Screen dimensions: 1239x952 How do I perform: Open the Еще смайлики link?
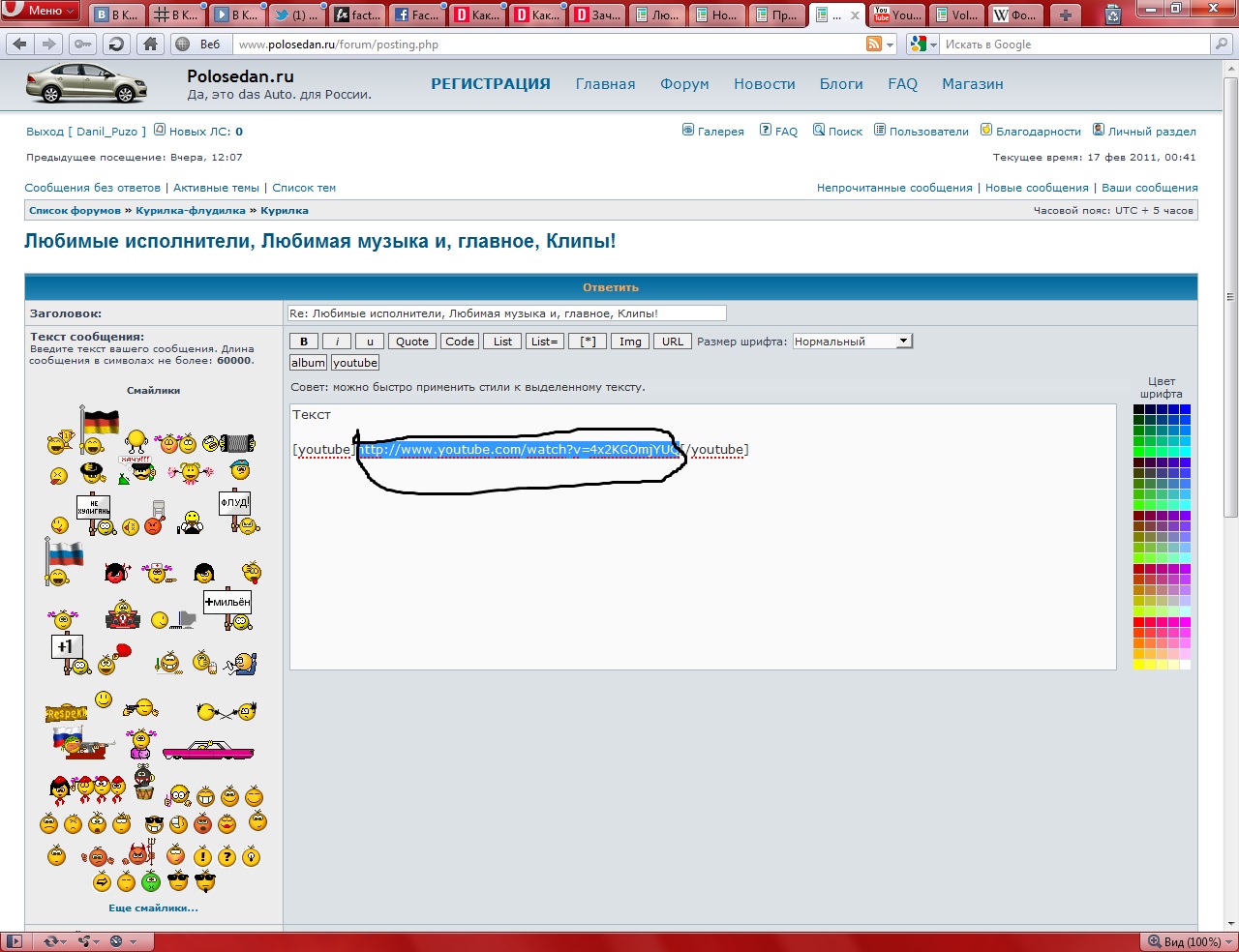pyautogui.click(x=153, y=908)
